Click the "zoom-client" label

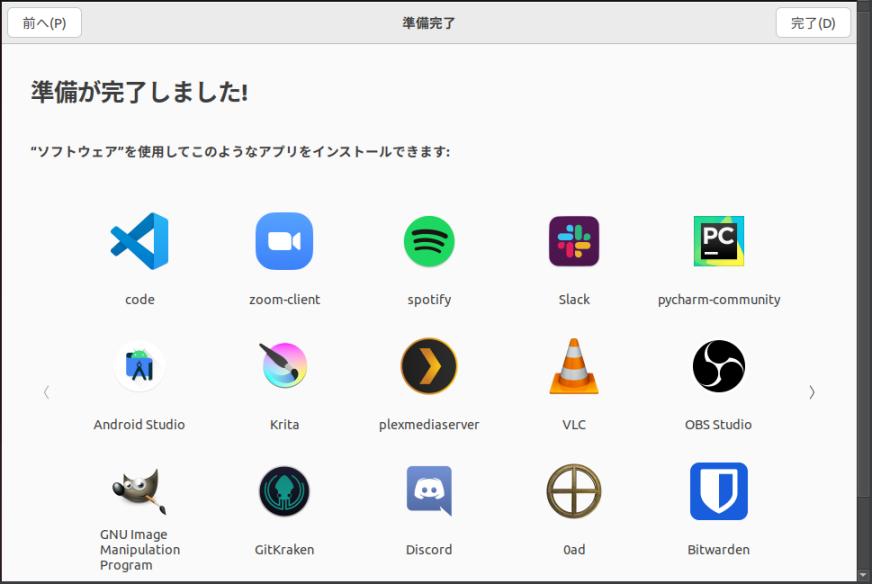tap(284, 299)
